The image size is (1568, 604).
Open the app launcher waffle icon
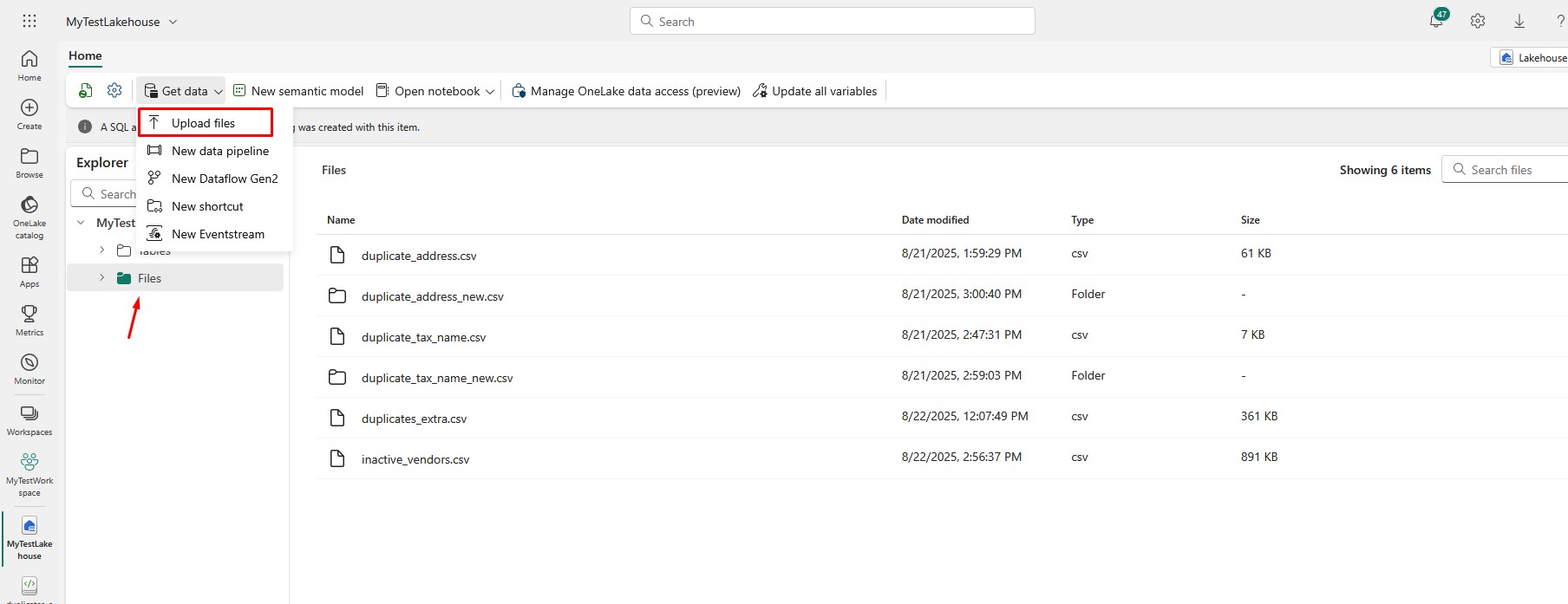tap(29, 22)
